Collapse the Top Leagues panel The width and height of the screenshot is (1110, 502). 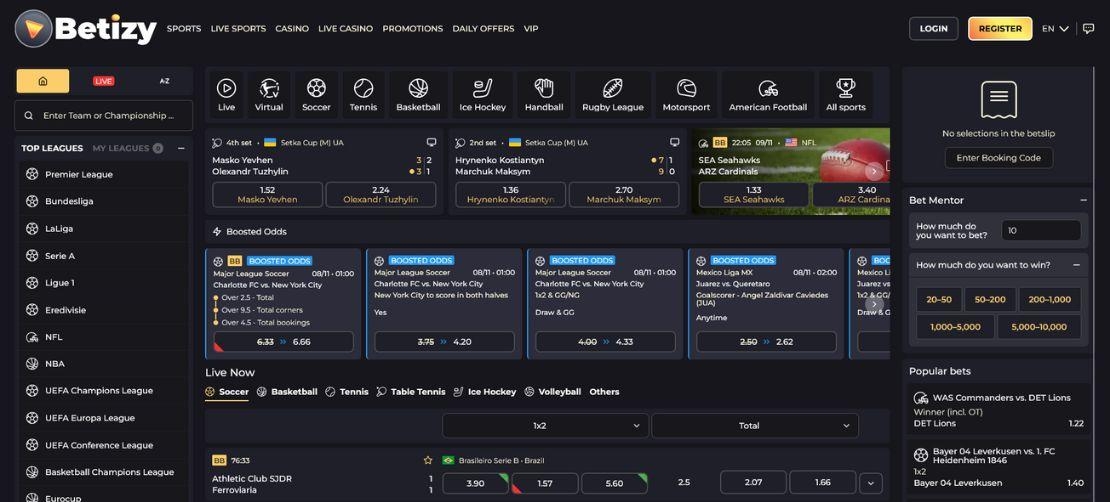pyautogui.click(x=181, y=148)
